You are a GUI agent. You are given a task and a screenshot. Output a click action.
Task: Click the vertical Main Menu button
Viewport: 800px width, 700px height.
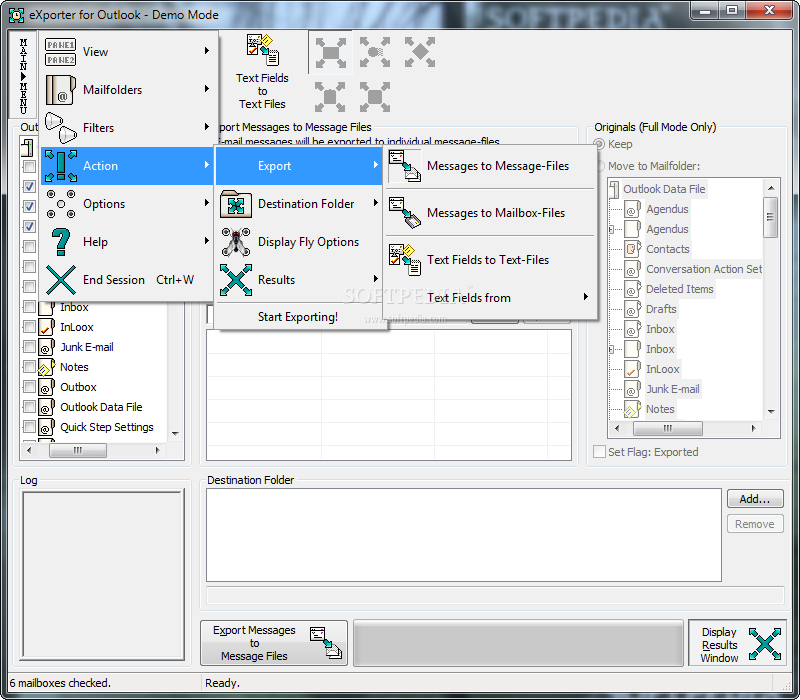[x=23, y=76]
